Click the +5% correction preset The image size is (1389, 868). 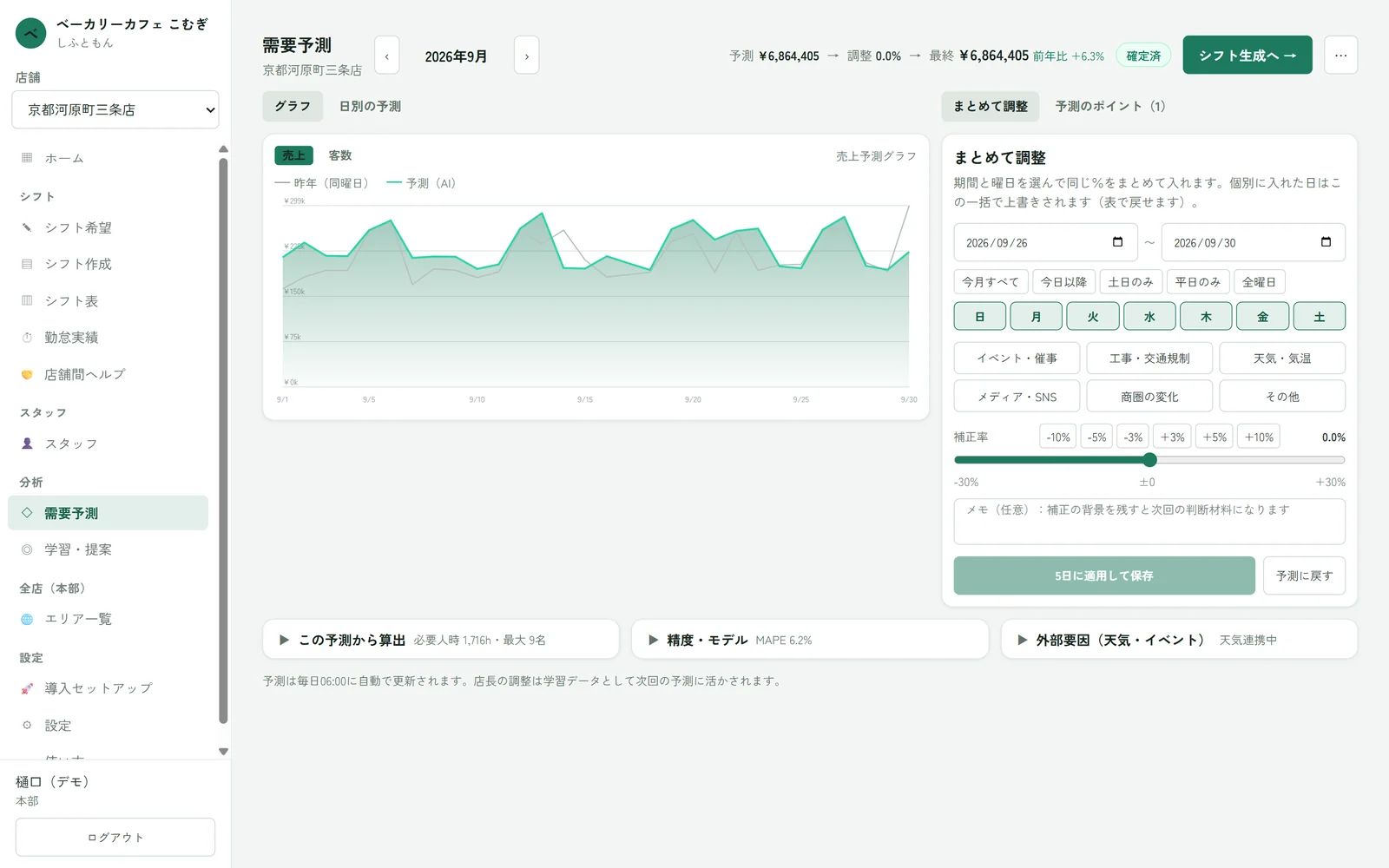[1215, 437]
